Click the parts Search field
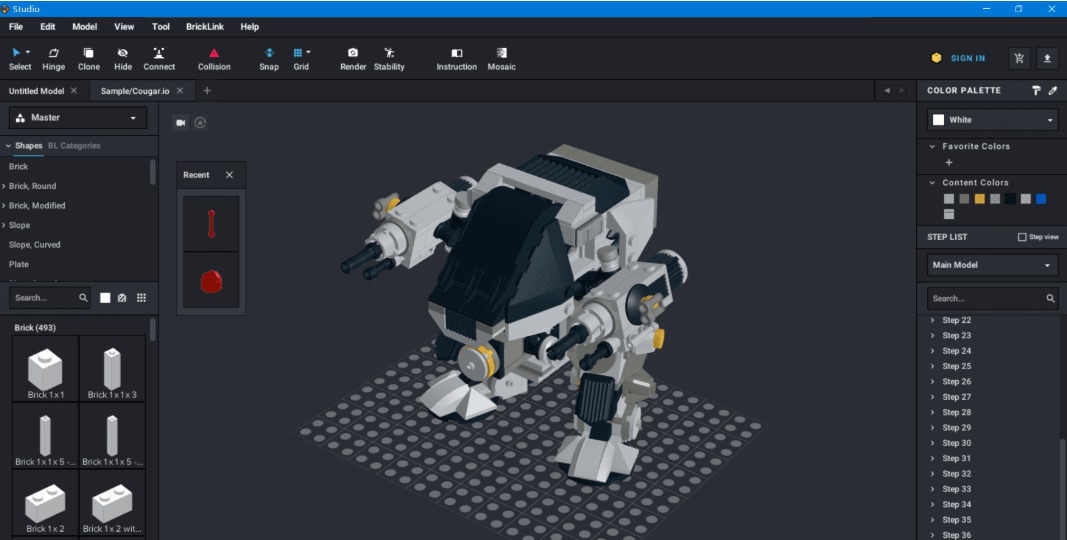Viewport: 1067px width, 540px height. pos(50,298)
